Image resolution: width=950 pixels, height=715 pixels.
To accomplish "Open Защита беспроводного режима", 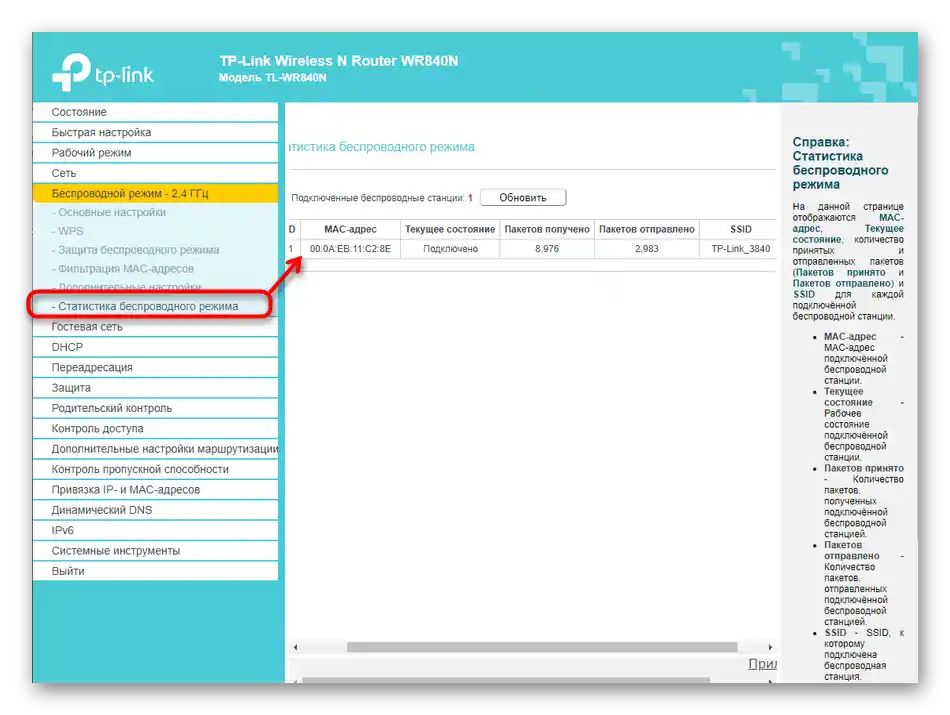I will click(x=136, y=250).
